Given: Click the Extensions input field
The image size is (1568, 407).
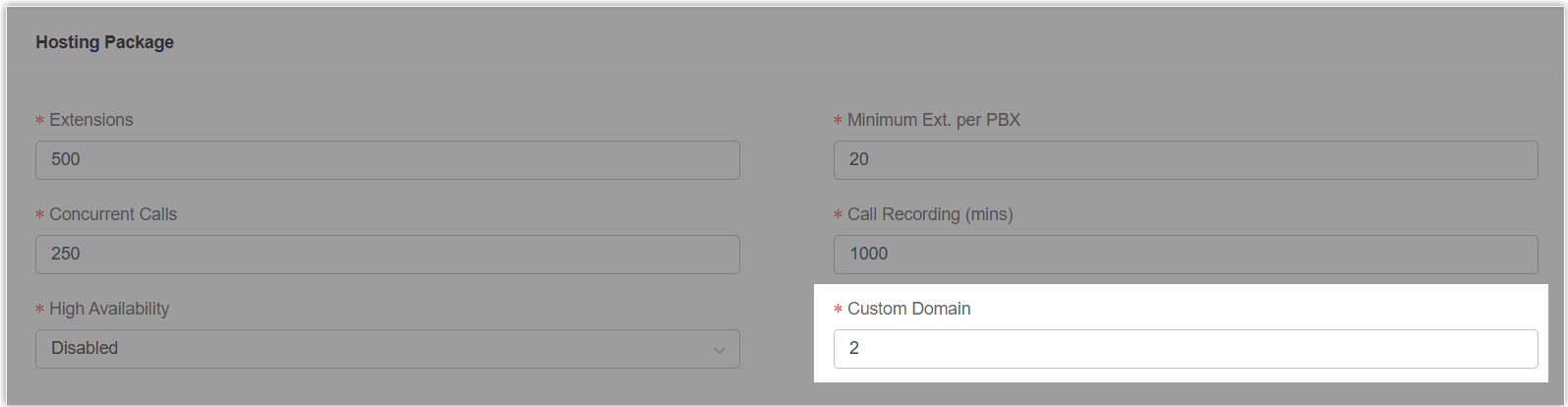Looking at the screenshot, I should coord(387,159).
